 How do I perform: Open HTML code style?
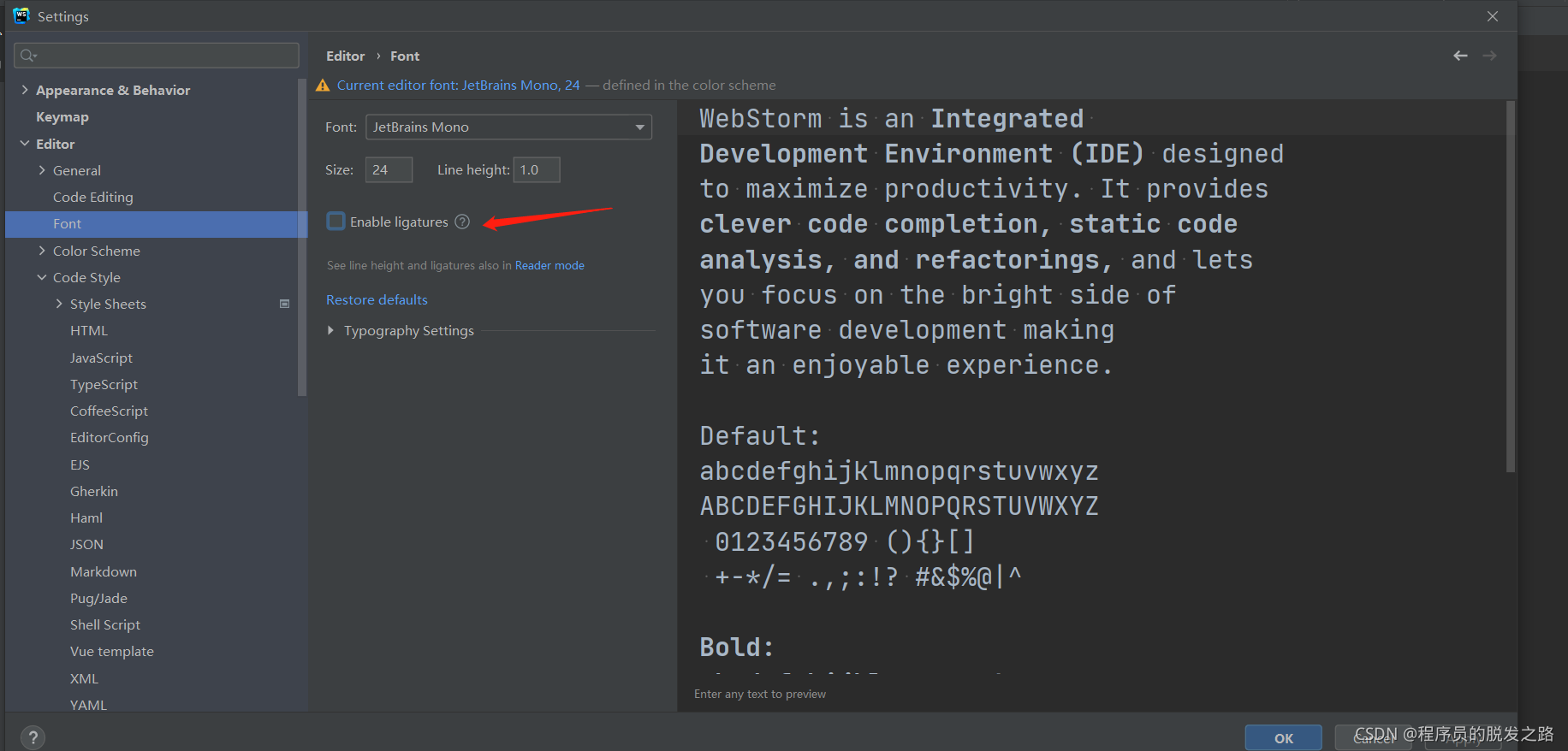coord(89,330)
